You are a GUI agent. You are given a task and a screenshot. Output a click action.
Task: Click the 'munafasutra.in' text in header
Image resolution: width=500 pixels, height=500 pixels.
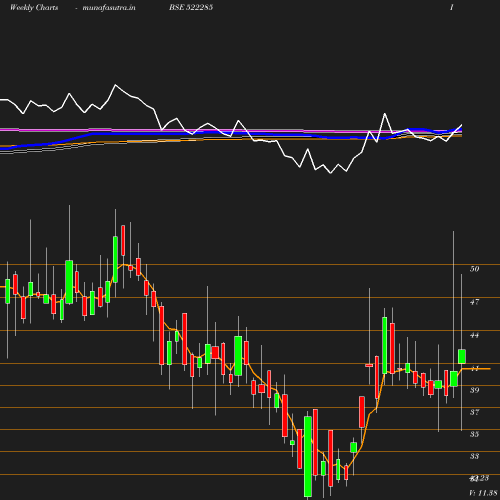point(109,7)
